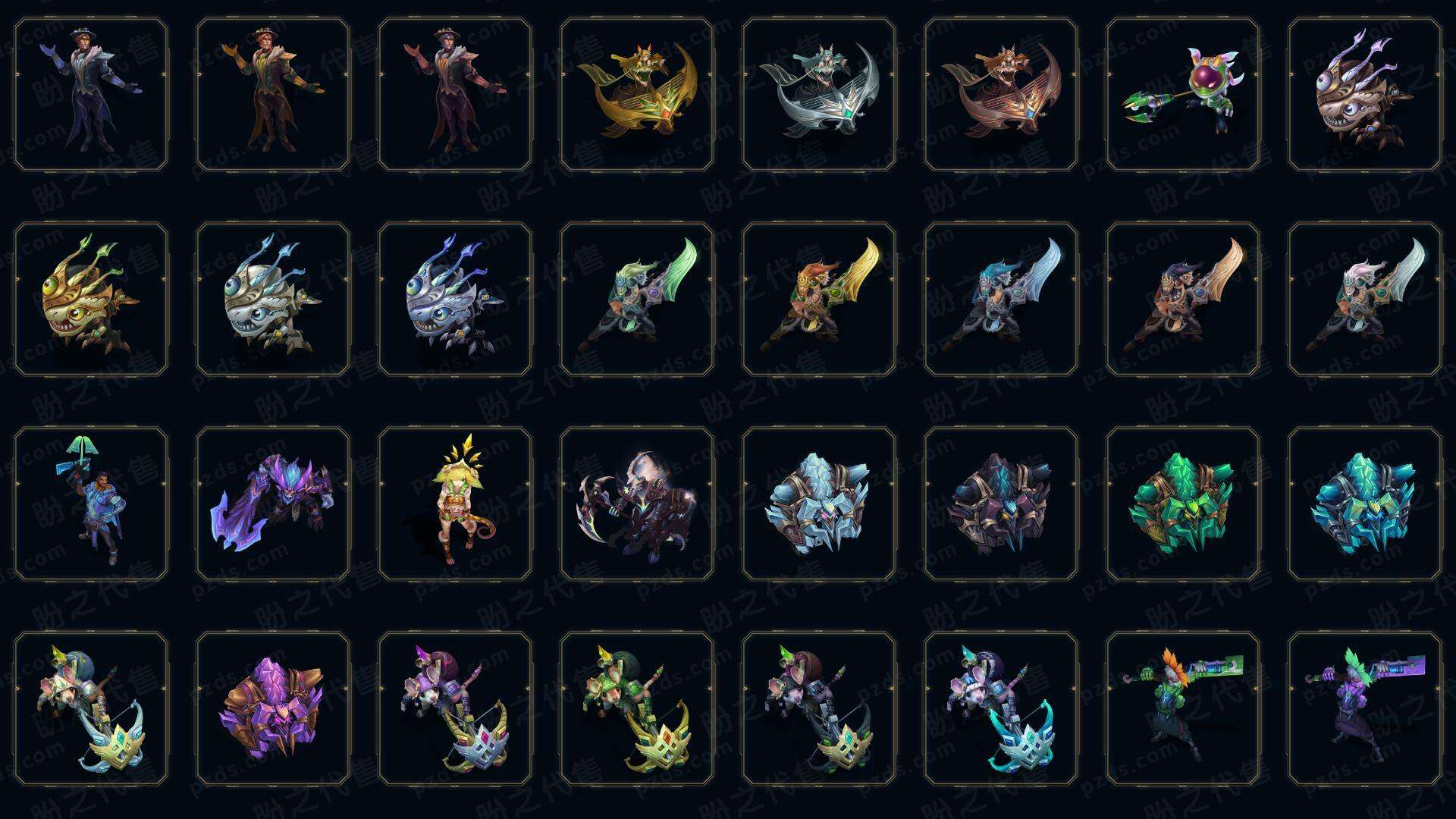Viewport: 1456px width, 819px height.
Task: Choose the emerald green crystal golem
Action: click(1183, 504)
